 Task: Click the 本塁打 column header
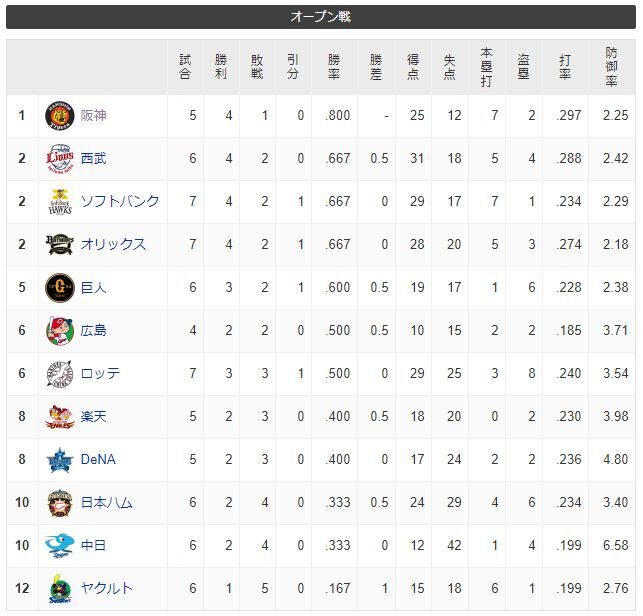[486, 67]
